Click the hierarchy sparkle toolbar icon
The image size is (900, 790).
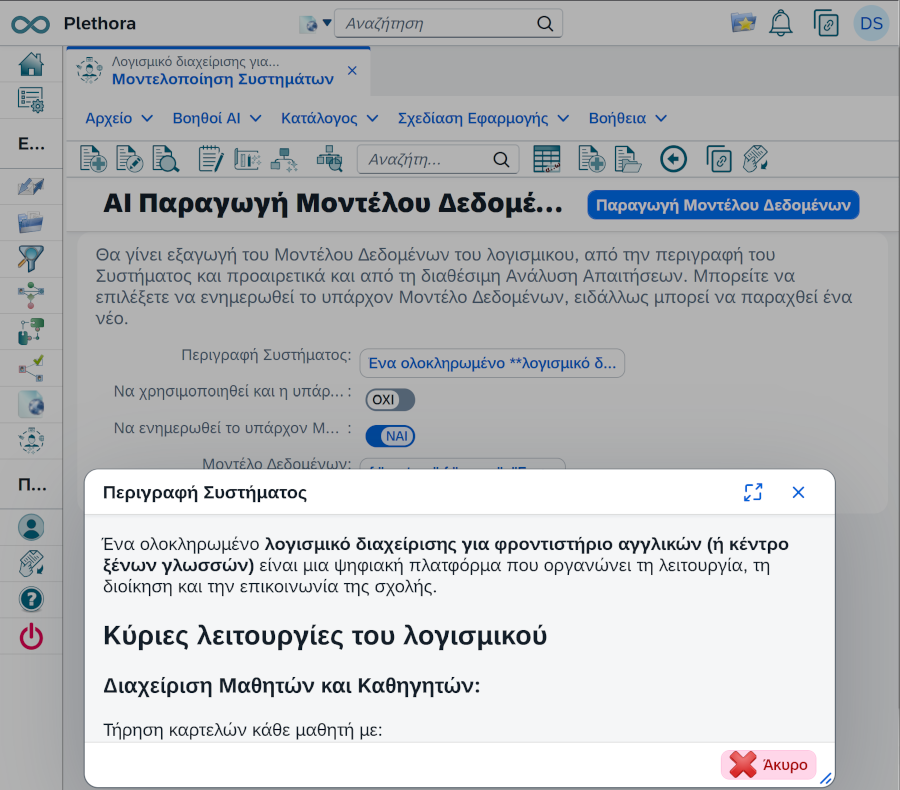(284, 159)
